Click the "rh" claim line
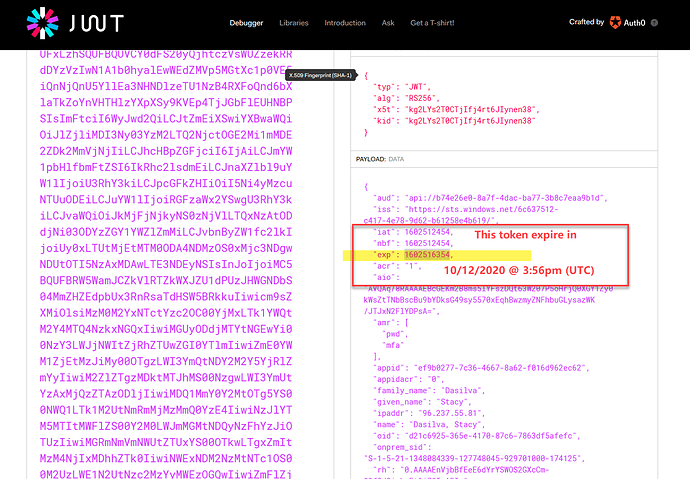 pos(461,470)
